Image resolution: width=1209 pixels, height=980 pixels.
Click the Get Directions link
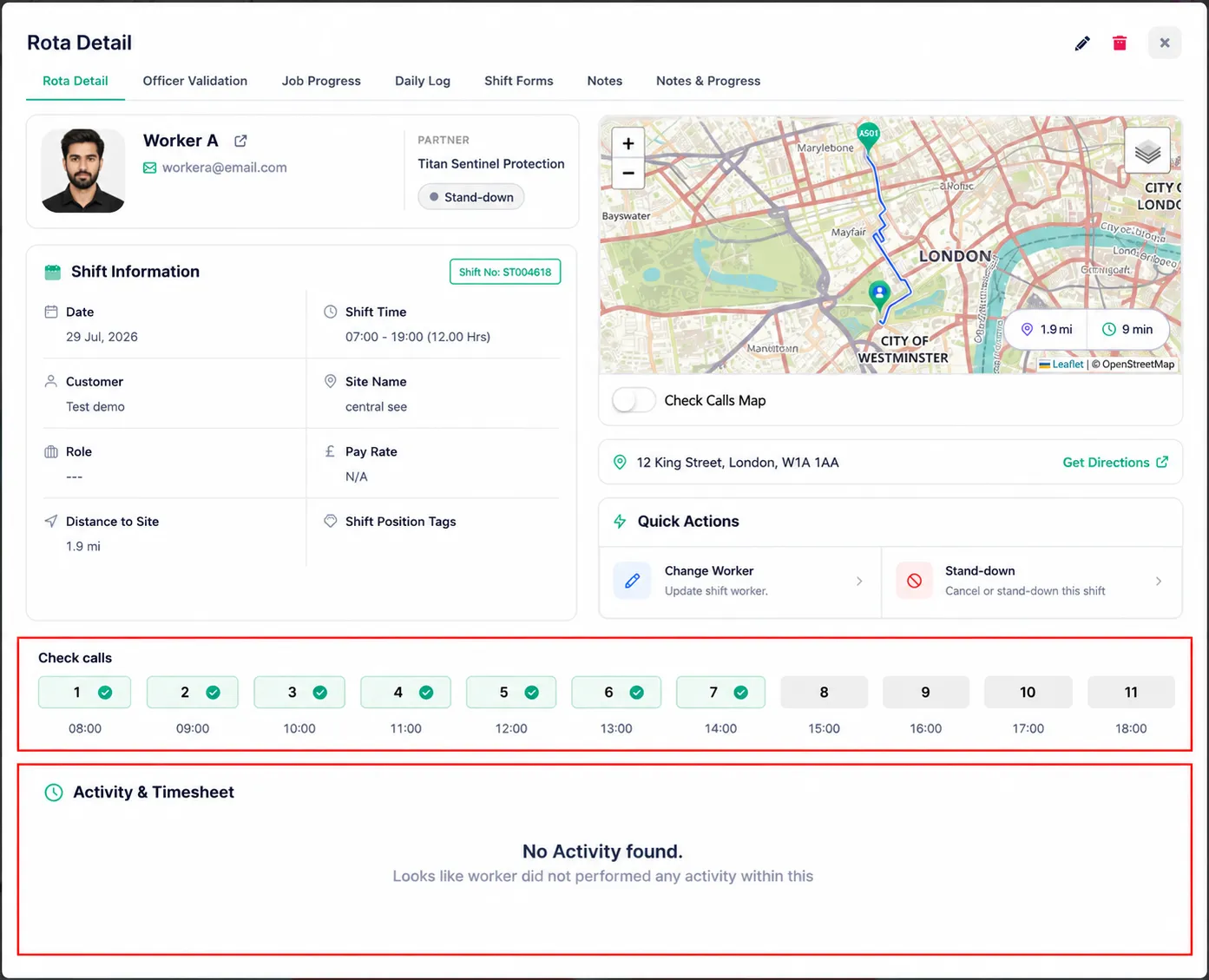(x=1115, y=463)
